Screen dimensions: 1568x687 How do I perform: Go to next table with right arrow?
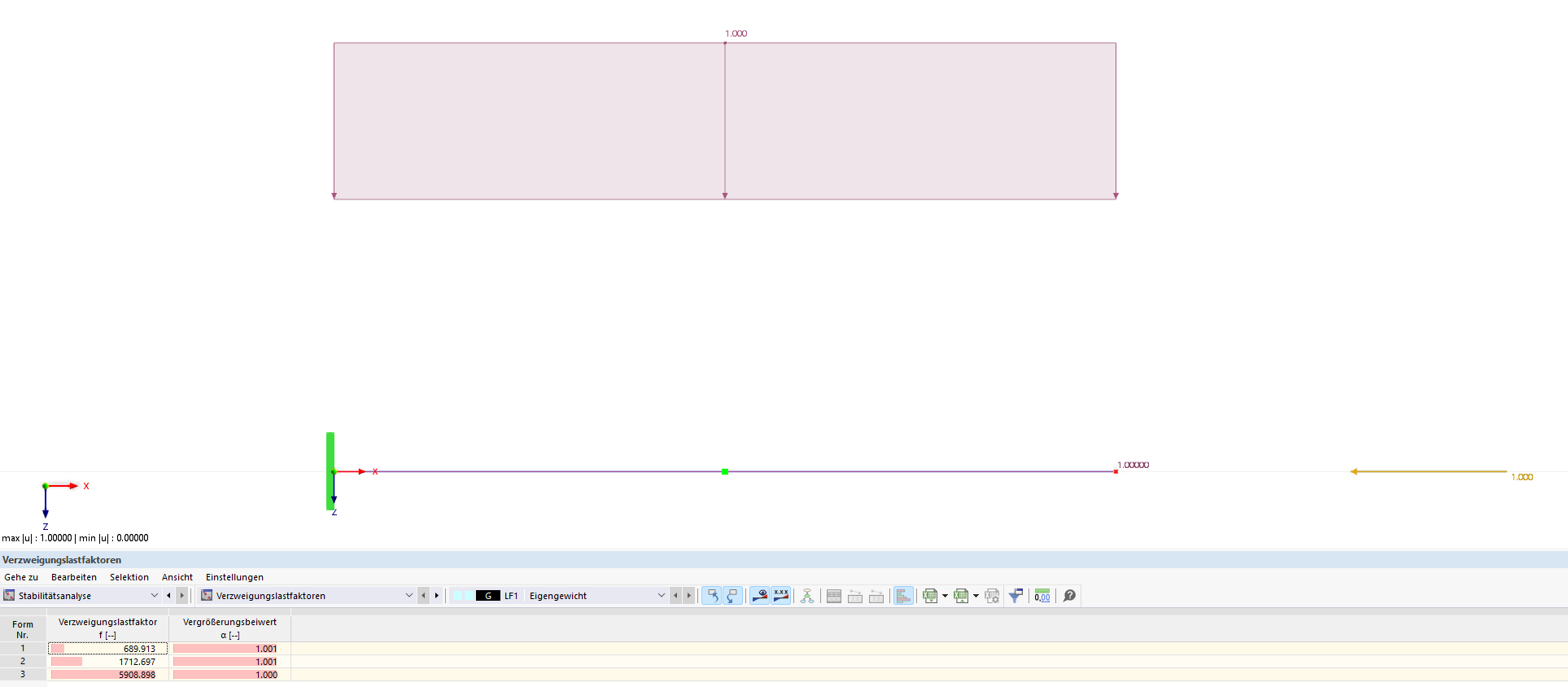tap(437, 596)
